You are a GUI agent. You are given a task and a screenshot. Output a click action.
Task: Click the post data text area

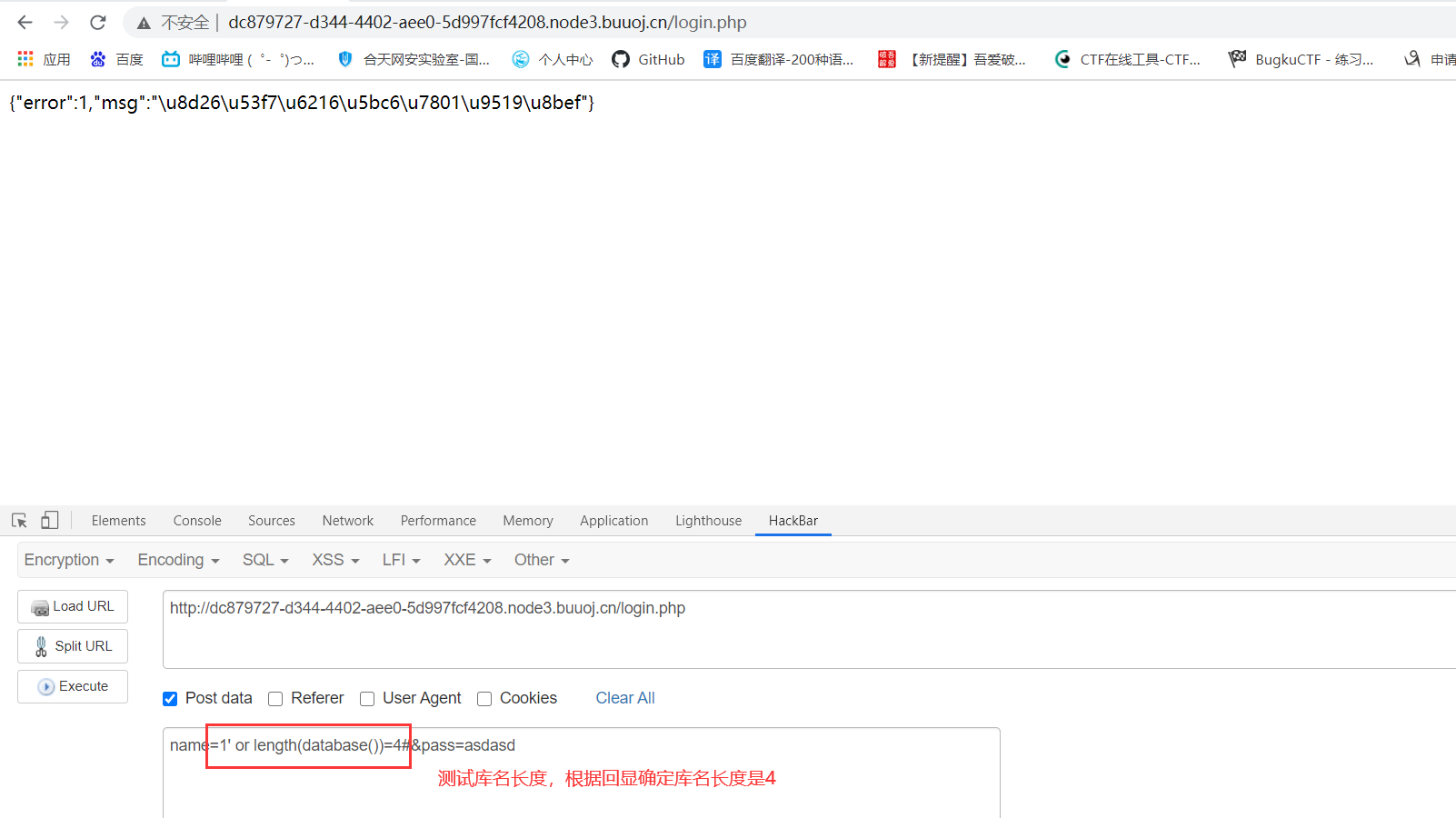582,773
